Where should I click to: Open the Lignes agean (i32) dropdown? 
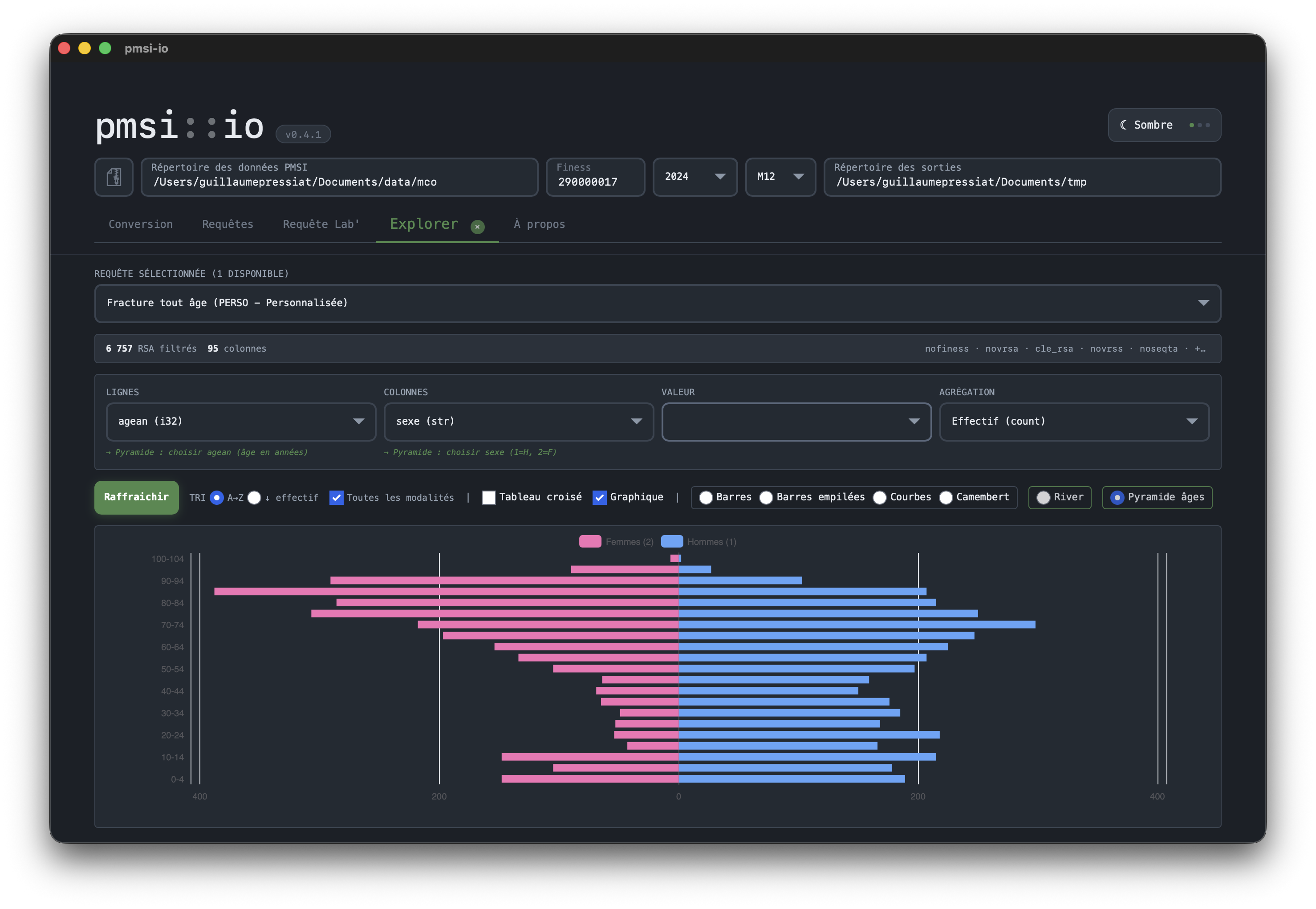(x=241, y=422)
